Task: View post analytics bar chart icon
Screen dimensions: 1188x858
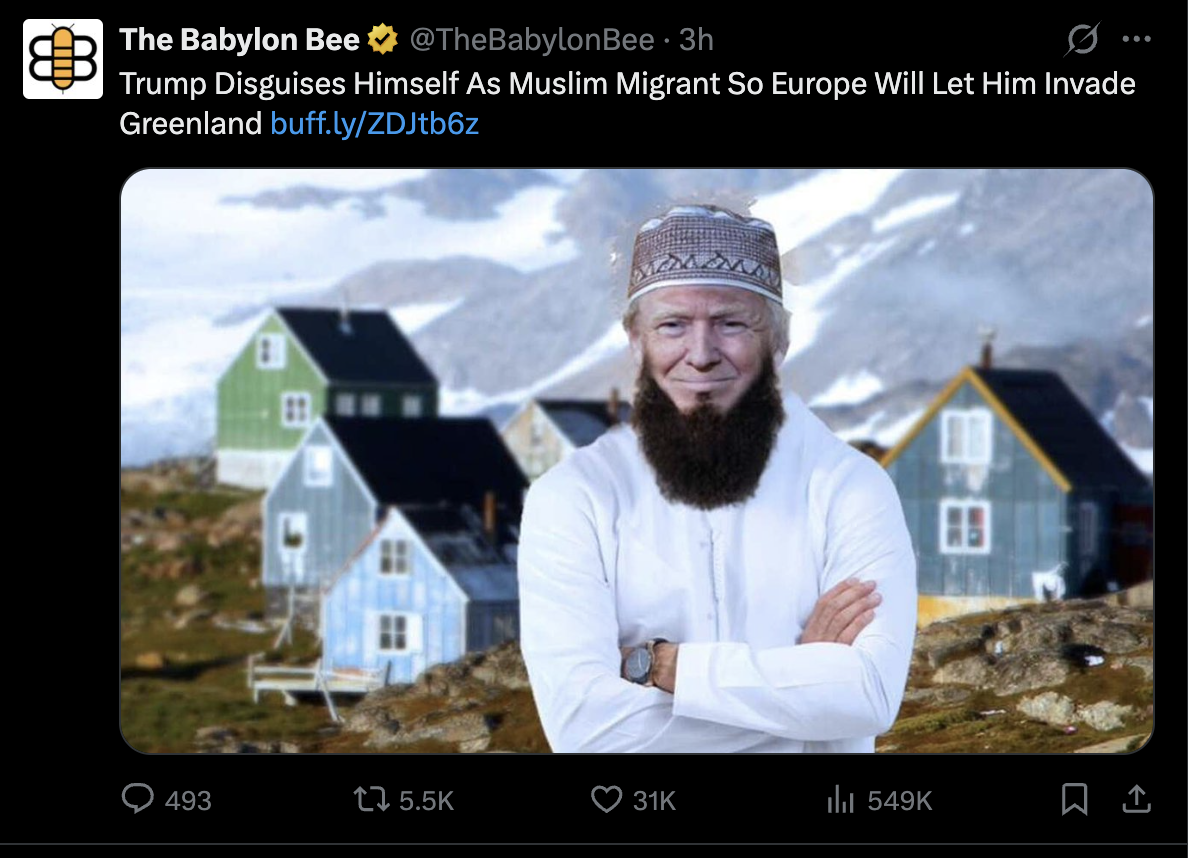Action: coord(840,799)
